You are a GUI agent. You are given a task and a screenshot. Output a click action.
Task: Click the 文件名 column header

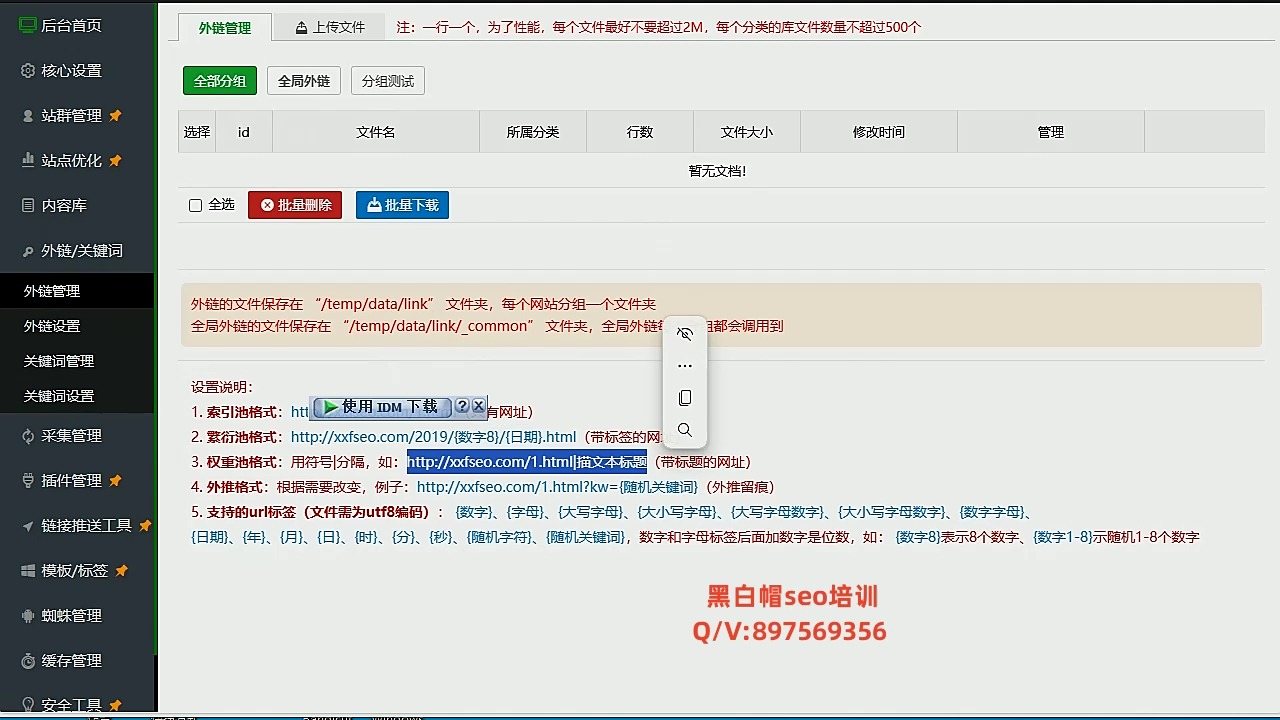[376, 132]
